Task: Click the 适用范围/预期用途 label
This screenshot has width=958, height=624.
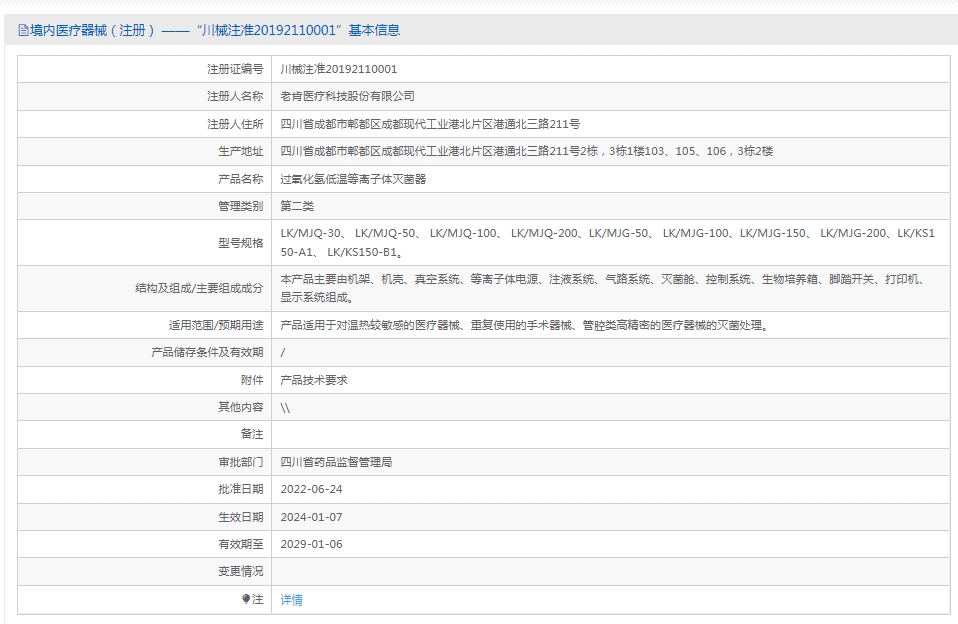Action: tap(216, 325)
